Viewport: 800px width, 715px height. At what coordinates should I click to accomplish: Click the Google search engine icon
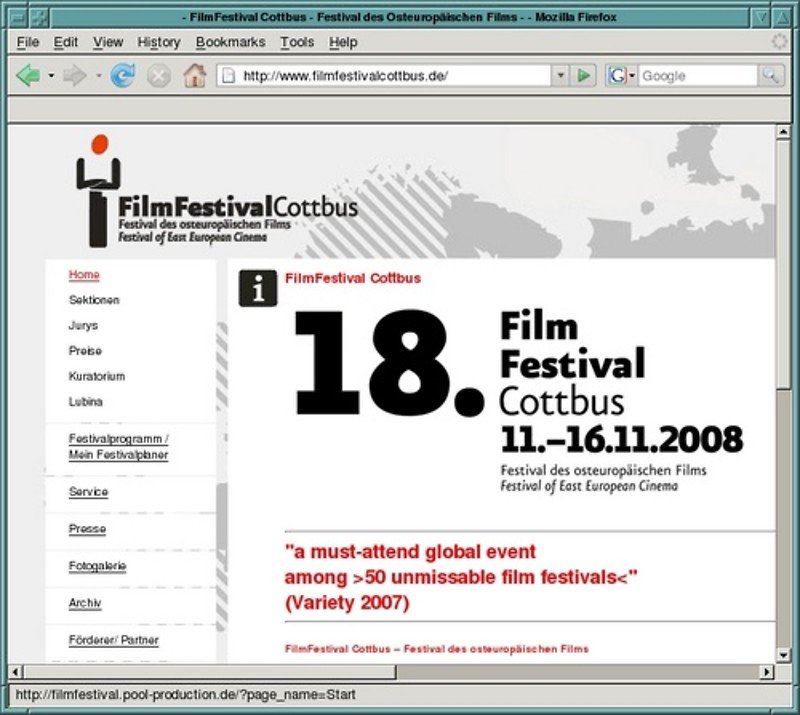point(617,76)
